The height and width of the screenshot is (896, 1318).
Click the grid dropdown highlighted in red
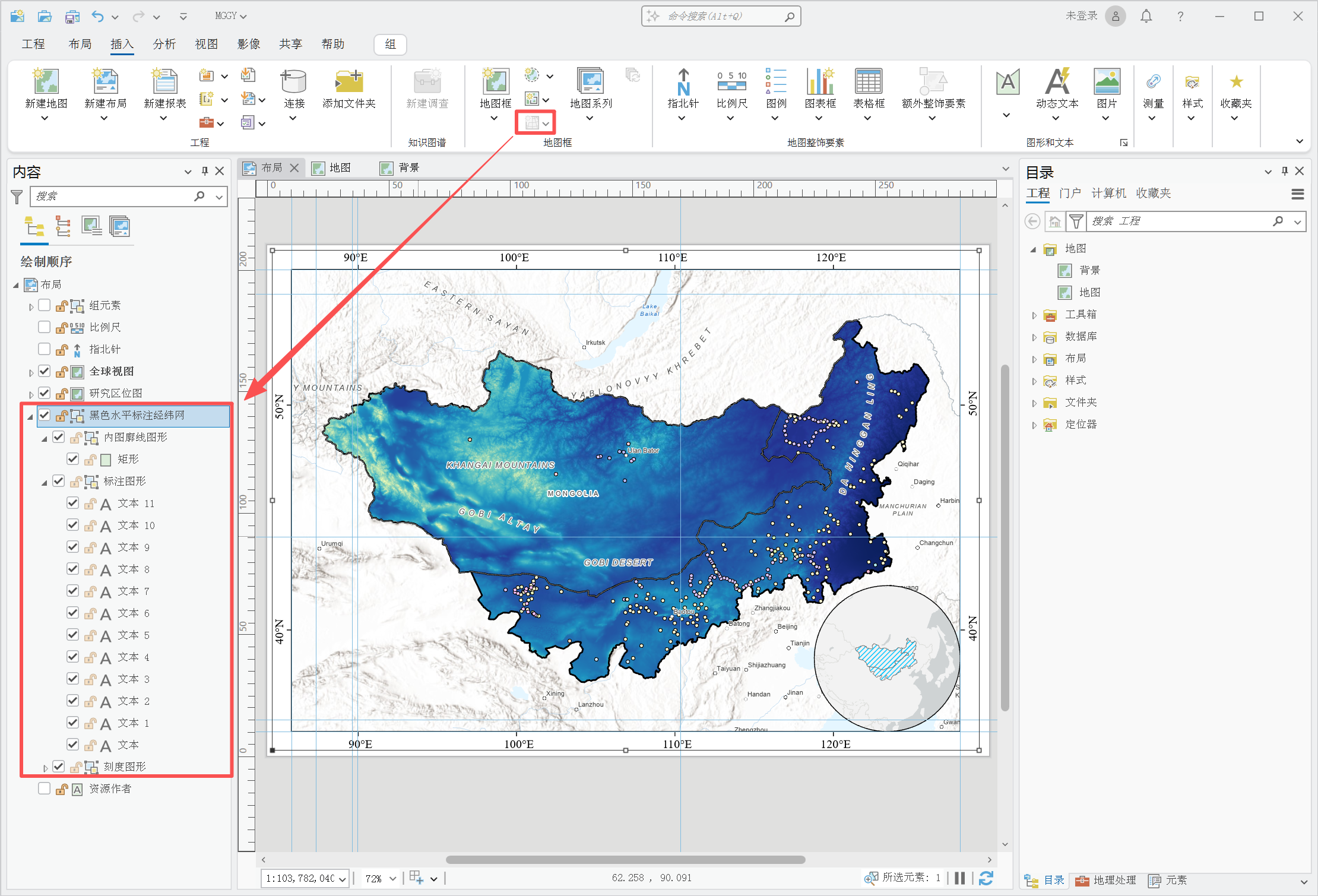click(545, 123)
